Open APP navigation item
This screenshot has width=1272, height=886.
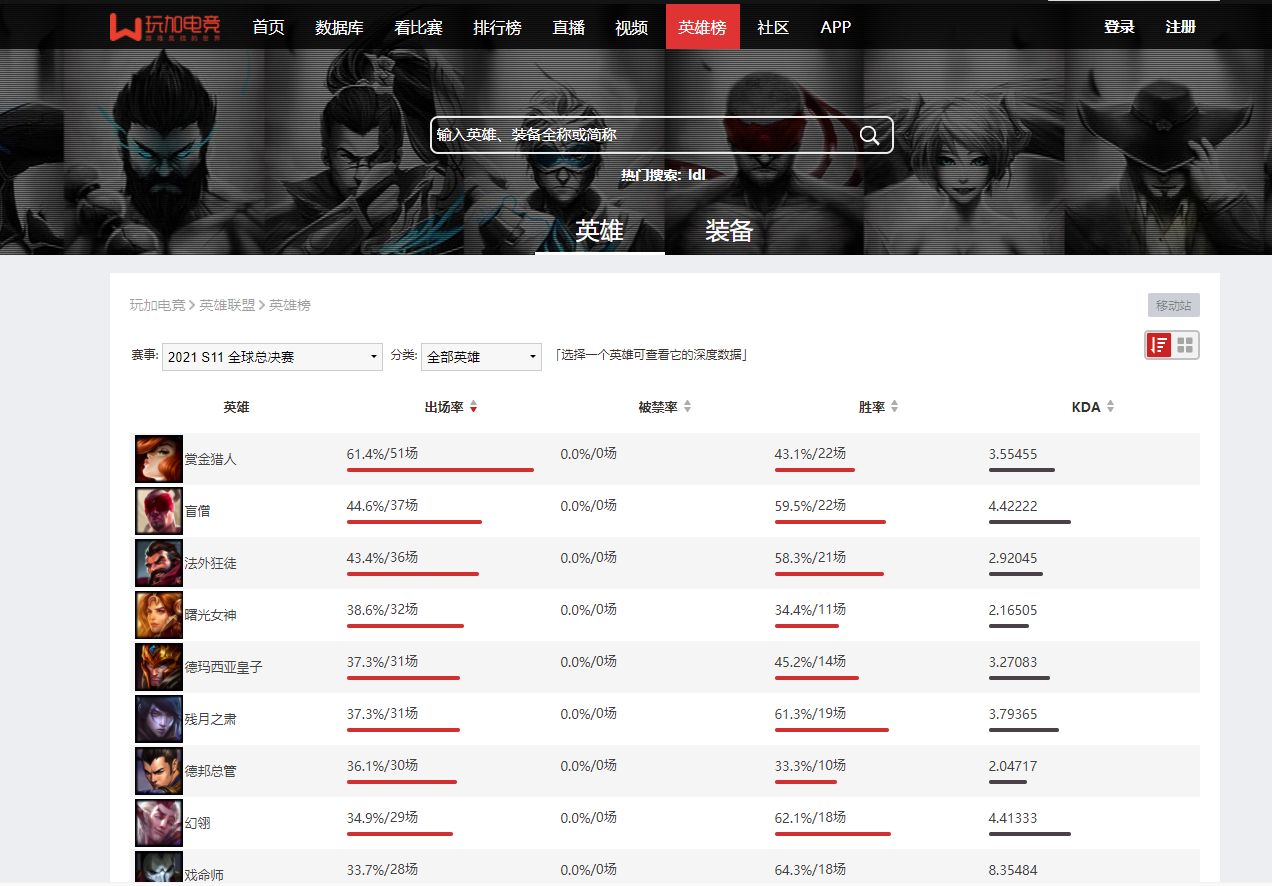pos(836,27)
